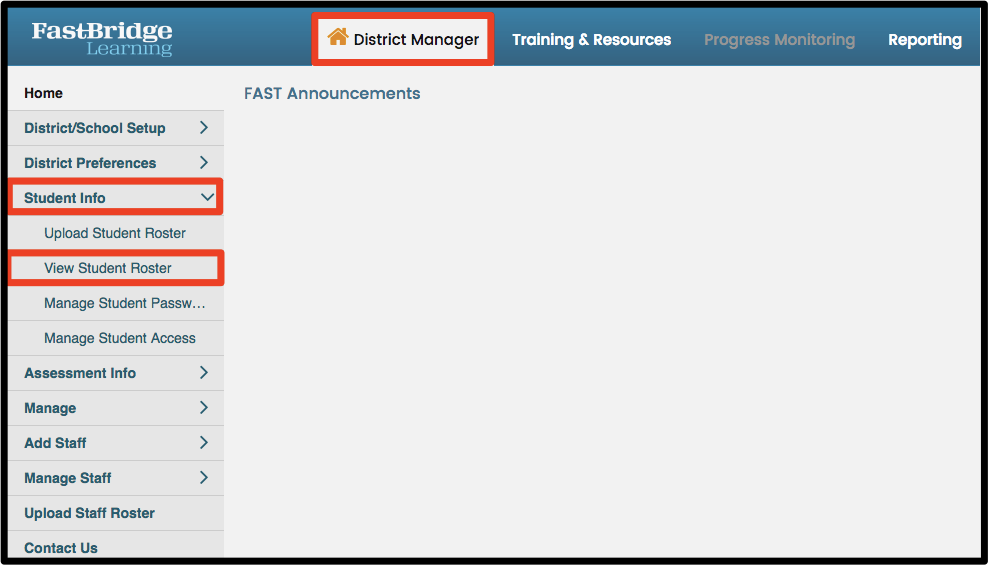Expand the District Preferences chevron arrow

click(x=204, y=163)
